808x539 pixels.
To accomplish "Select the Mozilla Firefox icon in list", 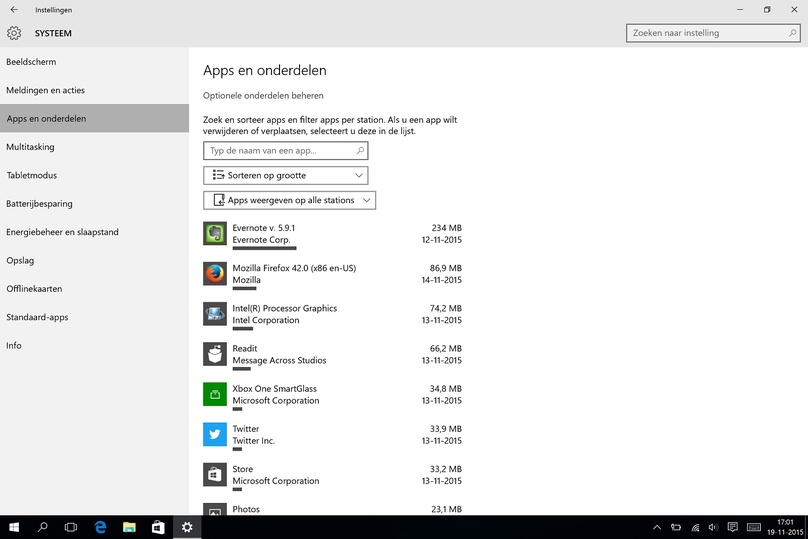I will pyautogui.click(x=214, y=274).
